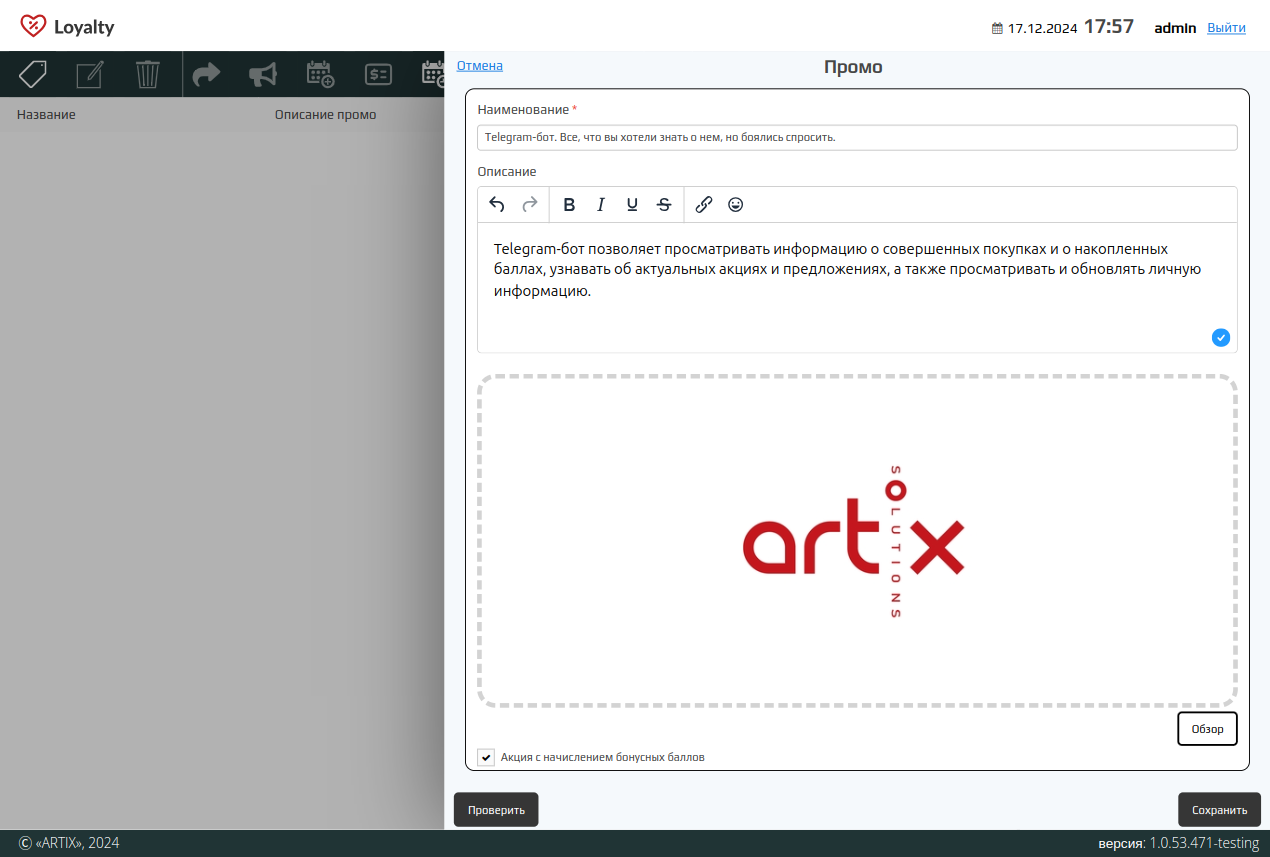The image size is (1270, 857).
Task: Click the Наименование input field
Action: pyautogui.click(x=857, y=138)
